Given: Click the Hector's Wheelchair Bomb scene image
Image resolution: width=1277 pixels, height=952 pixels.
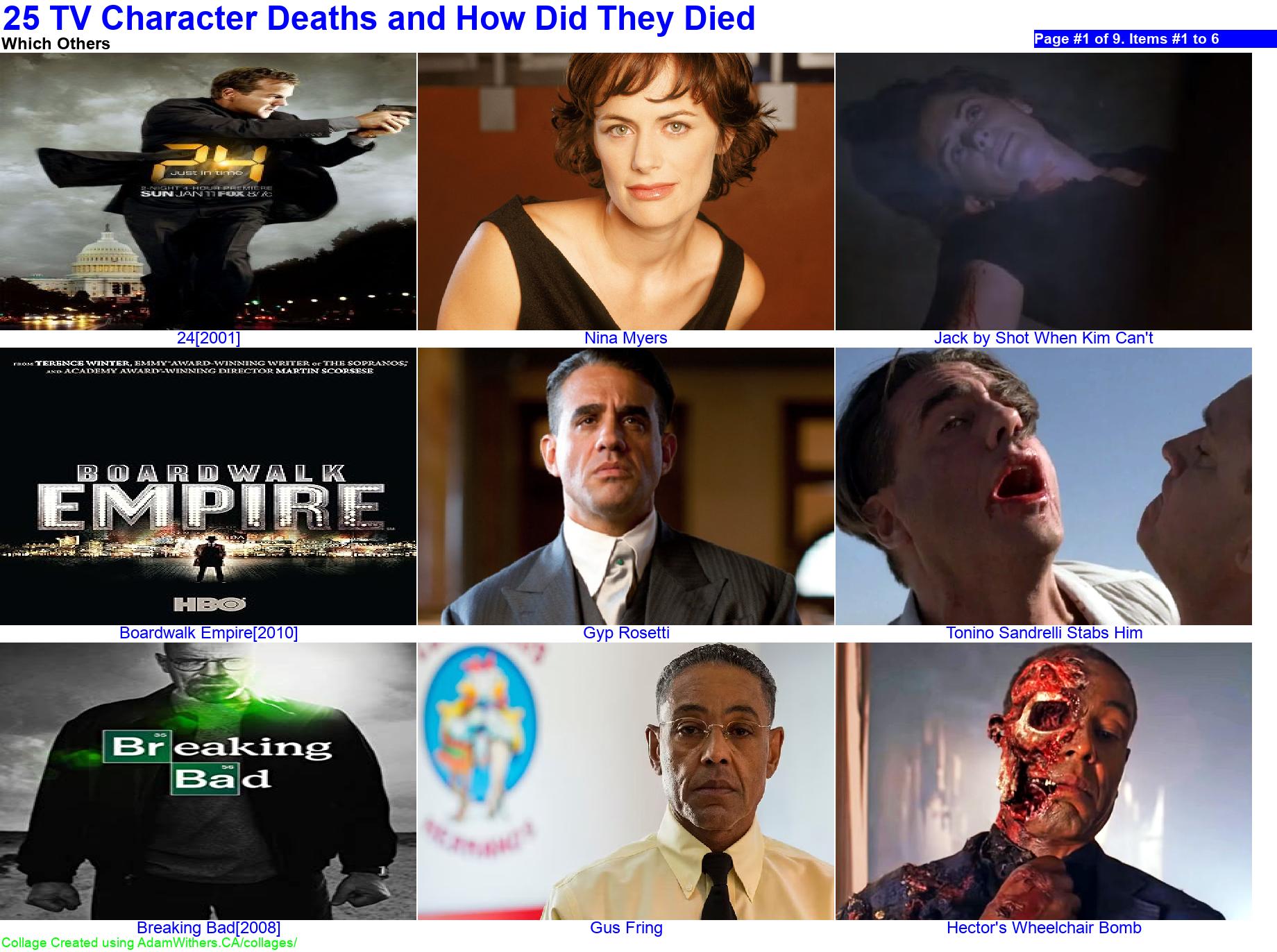Looking at the screenshot, I should tap(1044, 781).
